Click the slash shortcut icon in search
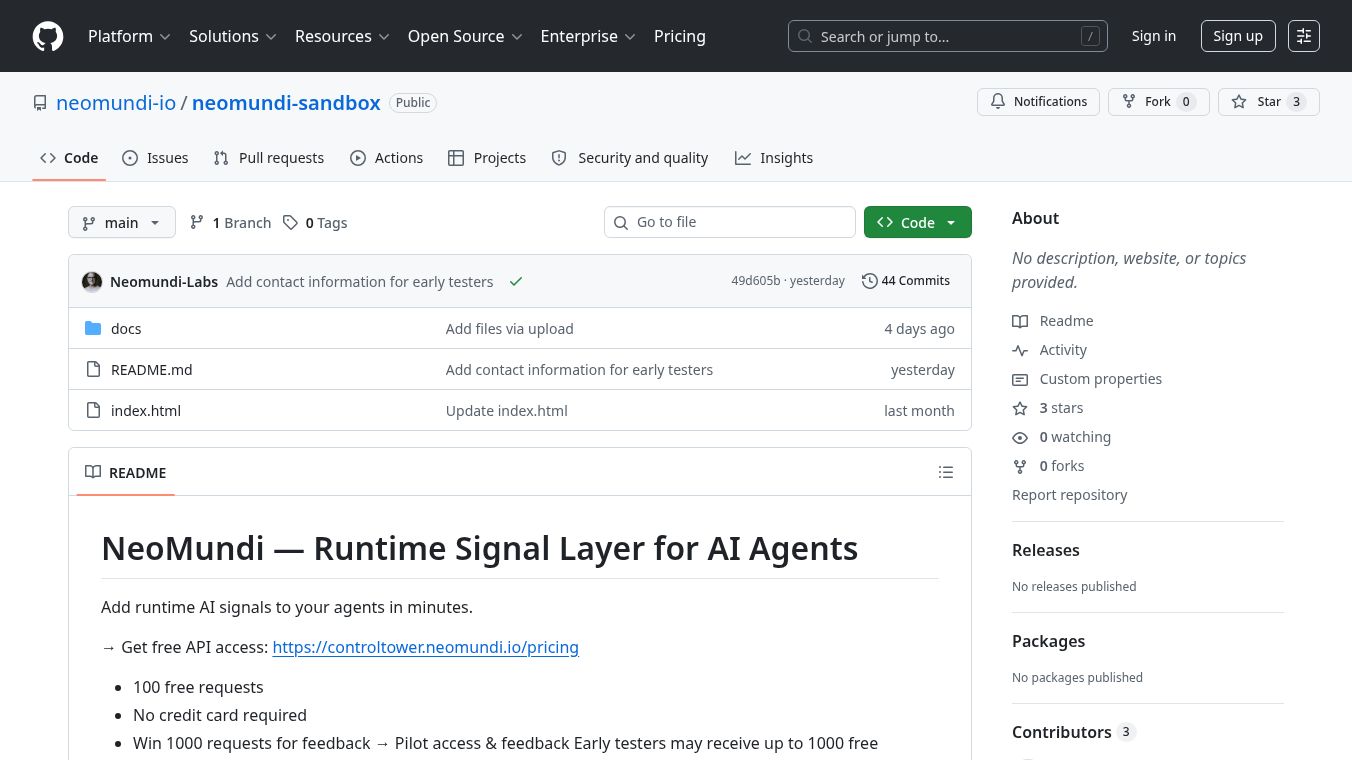This screenshot has height=760, width=1352. tap(1090, 36)
